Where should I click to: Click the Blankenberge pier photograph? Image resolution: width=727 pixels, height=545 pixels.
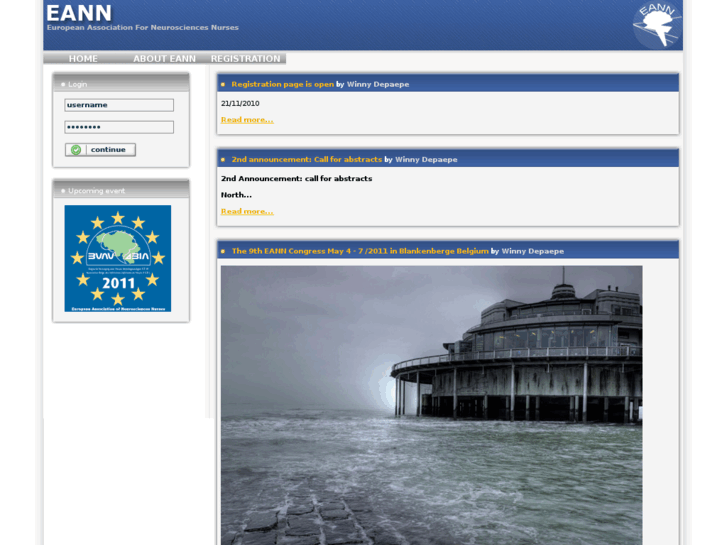point(431,400)
